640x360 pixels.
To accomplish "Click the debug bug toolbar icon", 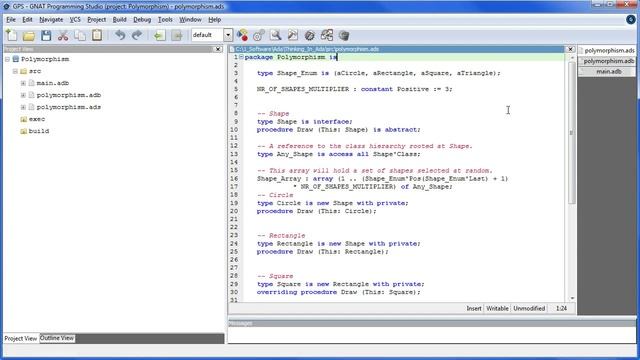I will pos(344,36).
